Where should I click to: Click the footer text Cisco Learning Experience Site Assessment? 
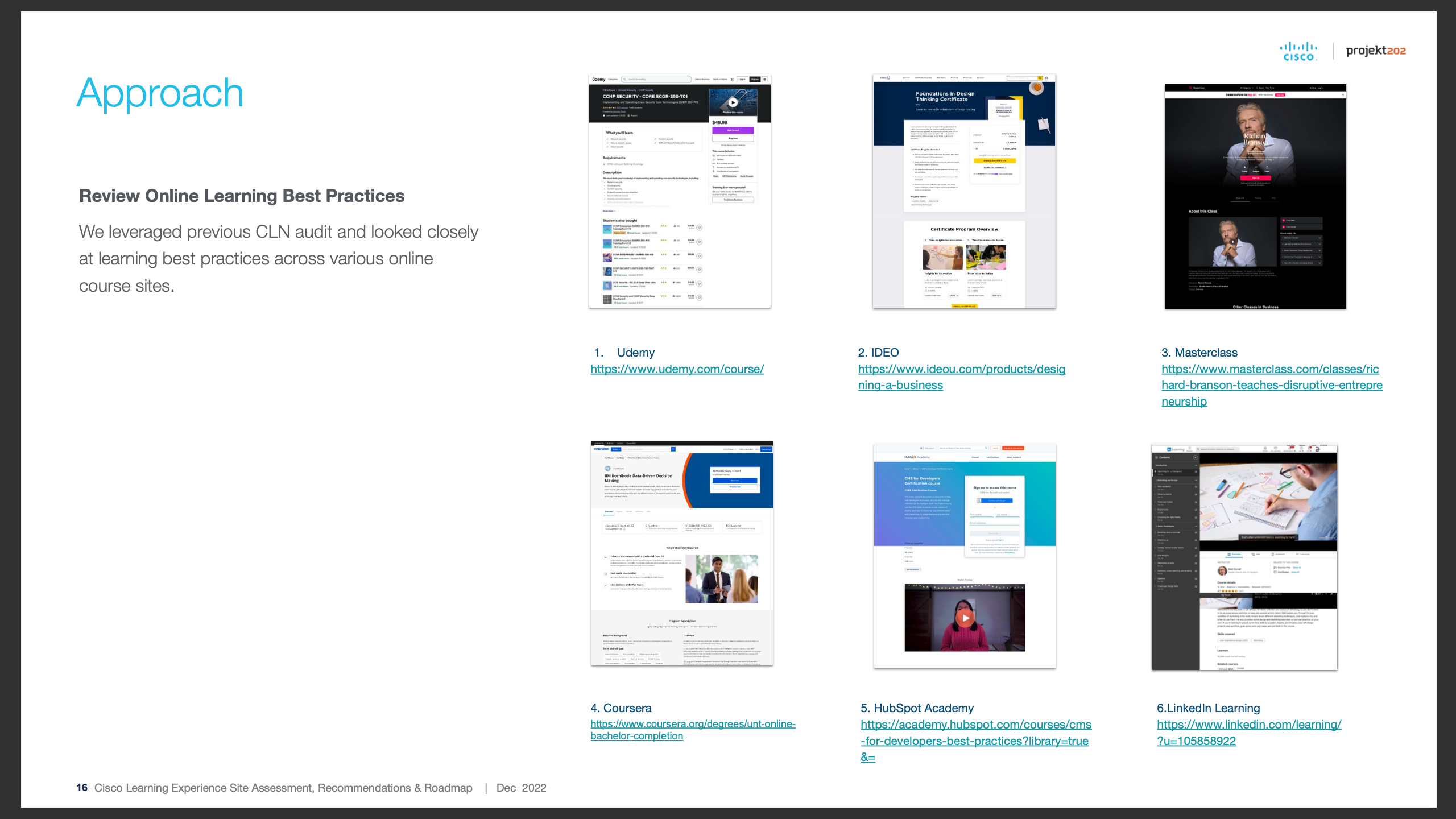click(283, 788)
